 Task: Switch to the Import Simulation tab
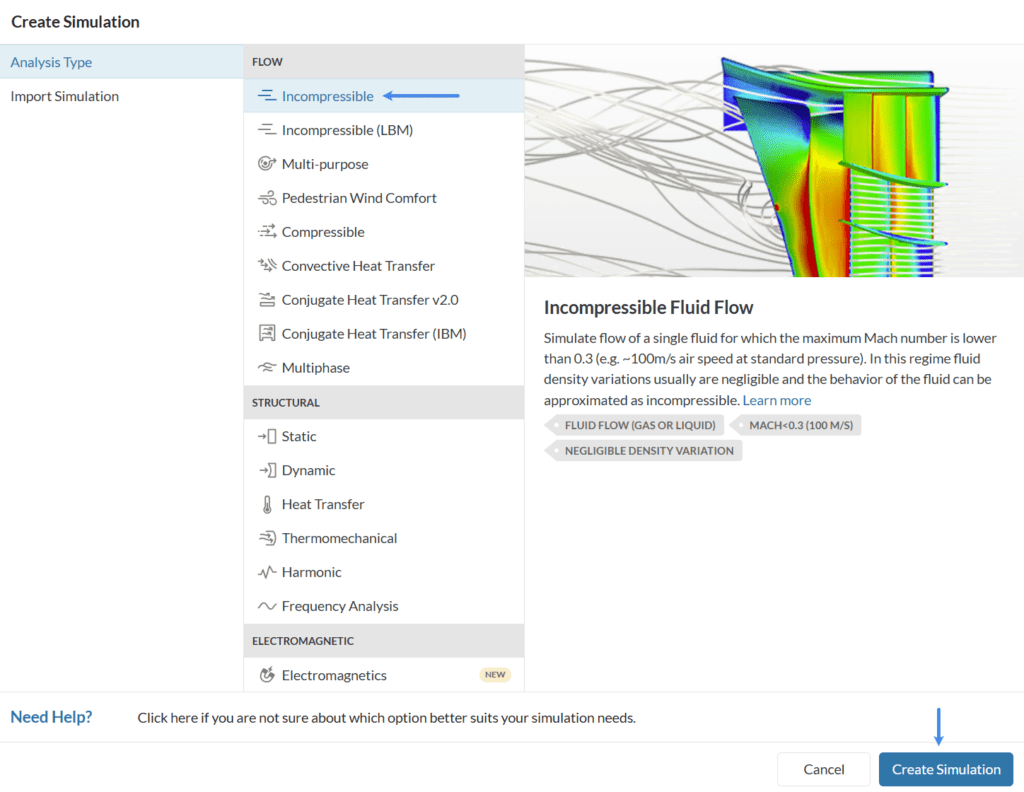tap(65, 95)
